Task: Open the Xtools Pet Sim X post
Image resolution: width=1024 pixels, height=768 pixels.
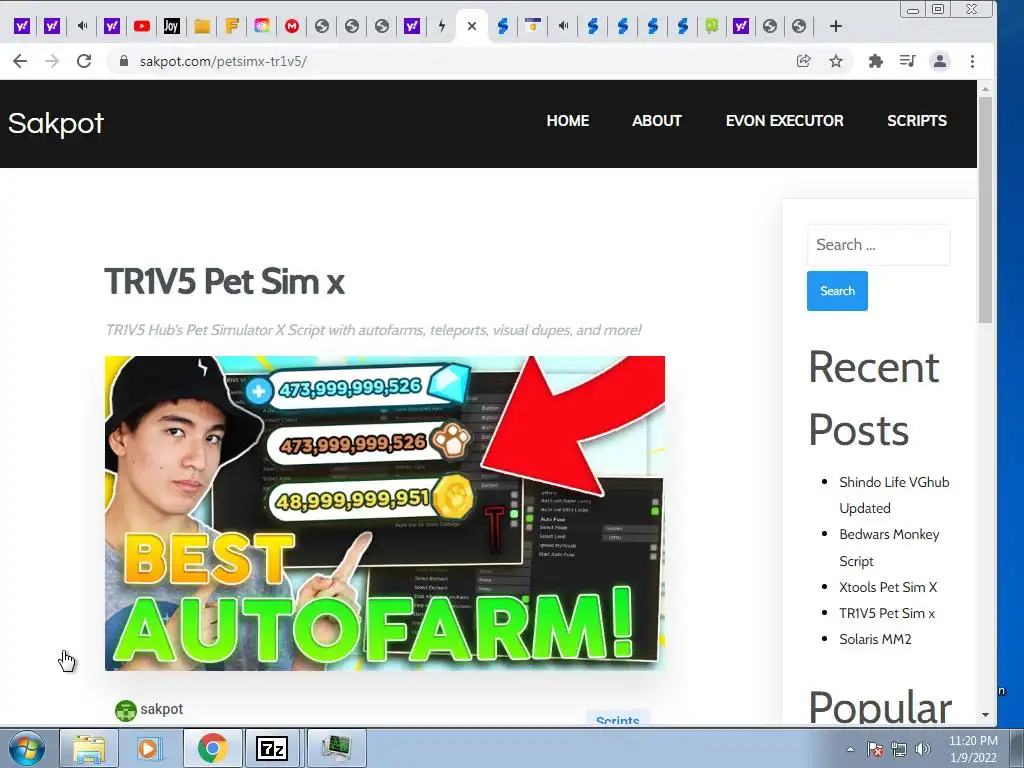Action: pos(888,587)
